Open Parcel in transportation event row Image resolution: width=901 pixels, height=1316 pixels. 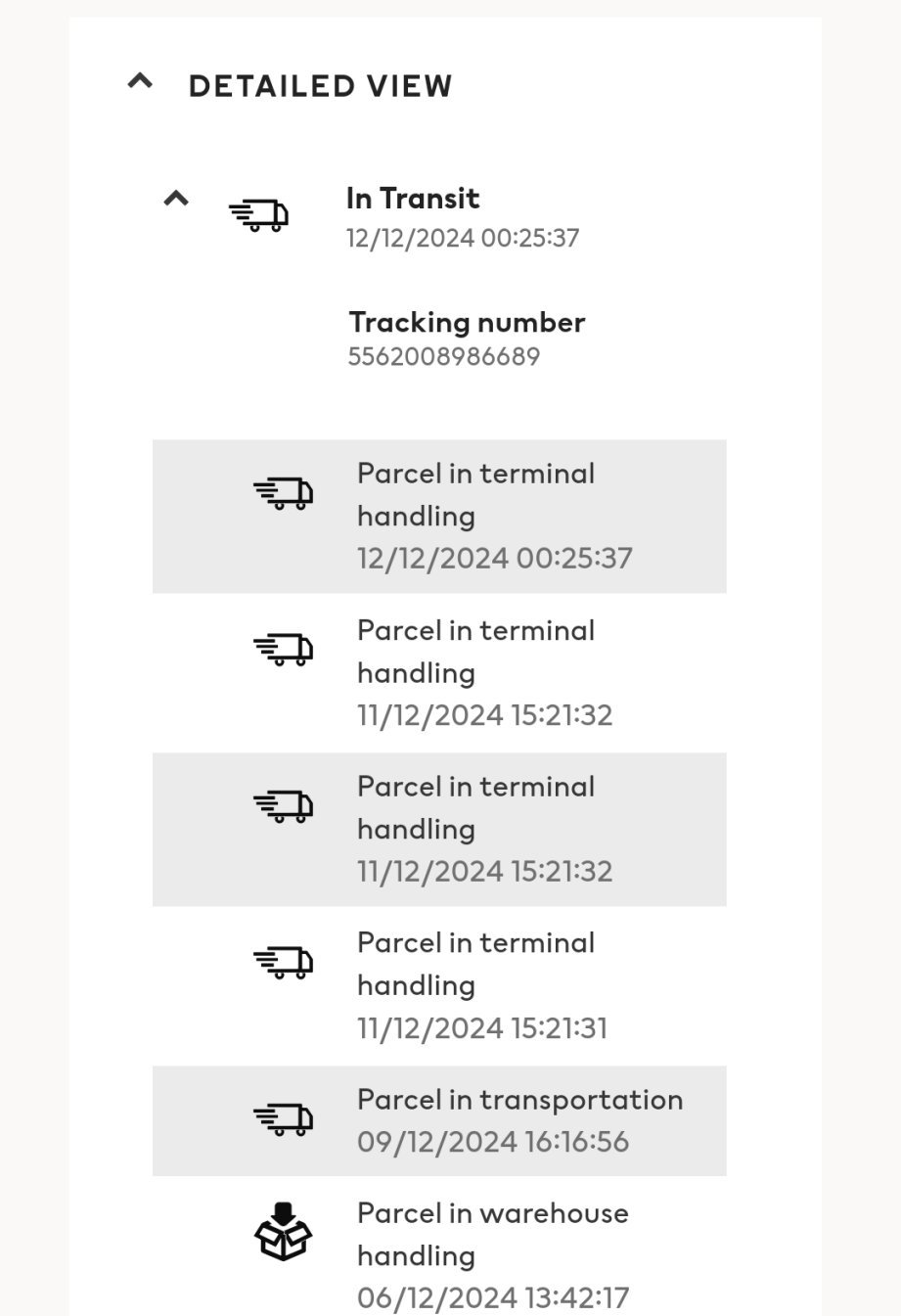tap(439, 1120)
